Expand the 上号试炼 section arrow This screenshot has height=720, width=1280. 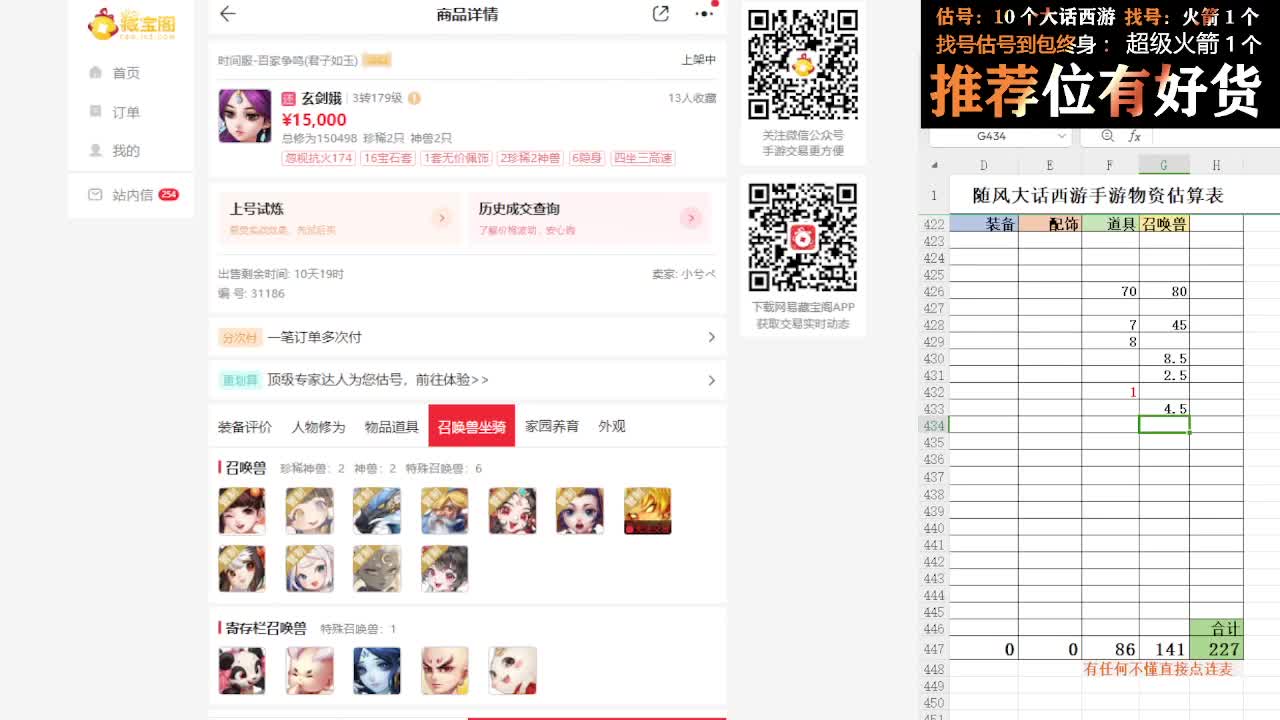pos(442,218)
